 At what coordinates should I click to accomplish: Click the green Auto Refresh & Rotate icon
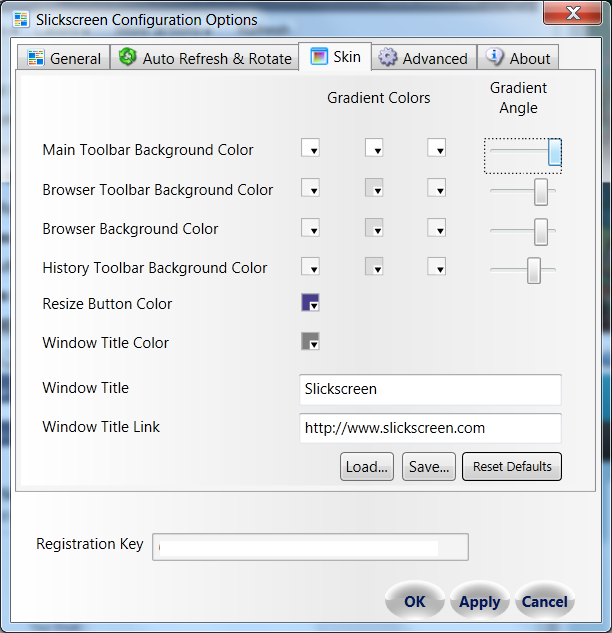coord(128,57)
